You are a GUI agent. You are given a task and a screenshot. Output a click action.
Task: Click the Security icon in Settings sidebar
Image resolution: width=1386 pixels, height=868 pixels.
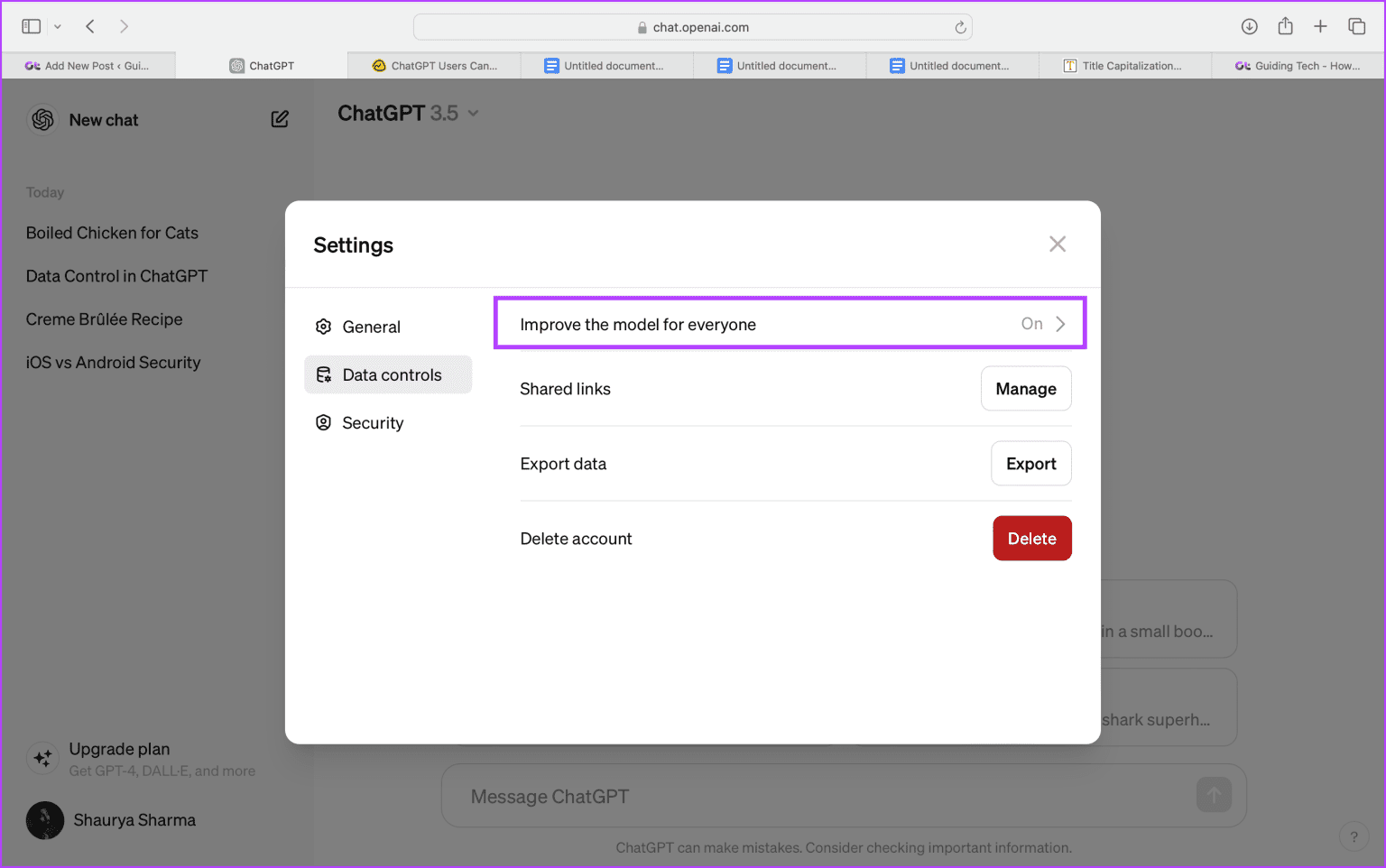[x=323, y=422]
